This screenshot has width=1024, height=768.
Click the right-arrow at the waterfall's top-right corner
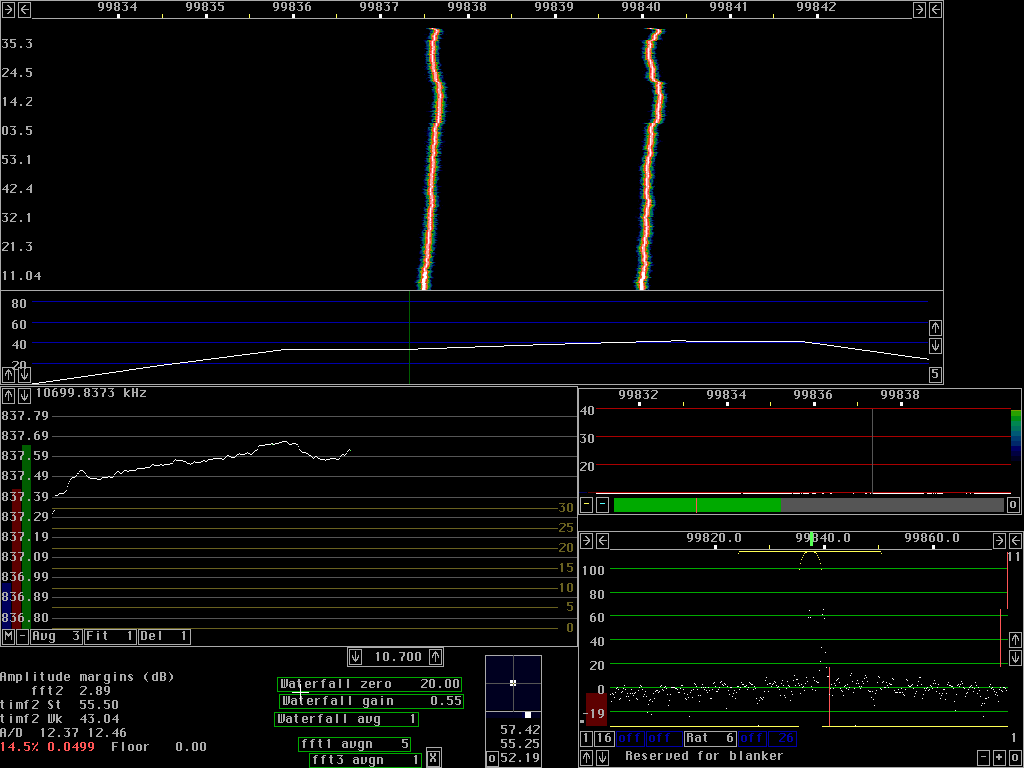920,9
